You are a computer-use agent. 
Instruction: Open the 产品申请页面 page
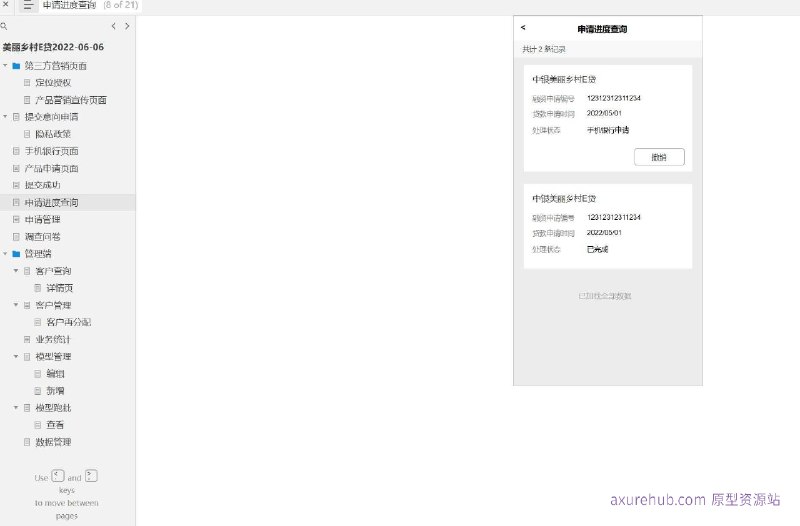[x=52, y=168]
